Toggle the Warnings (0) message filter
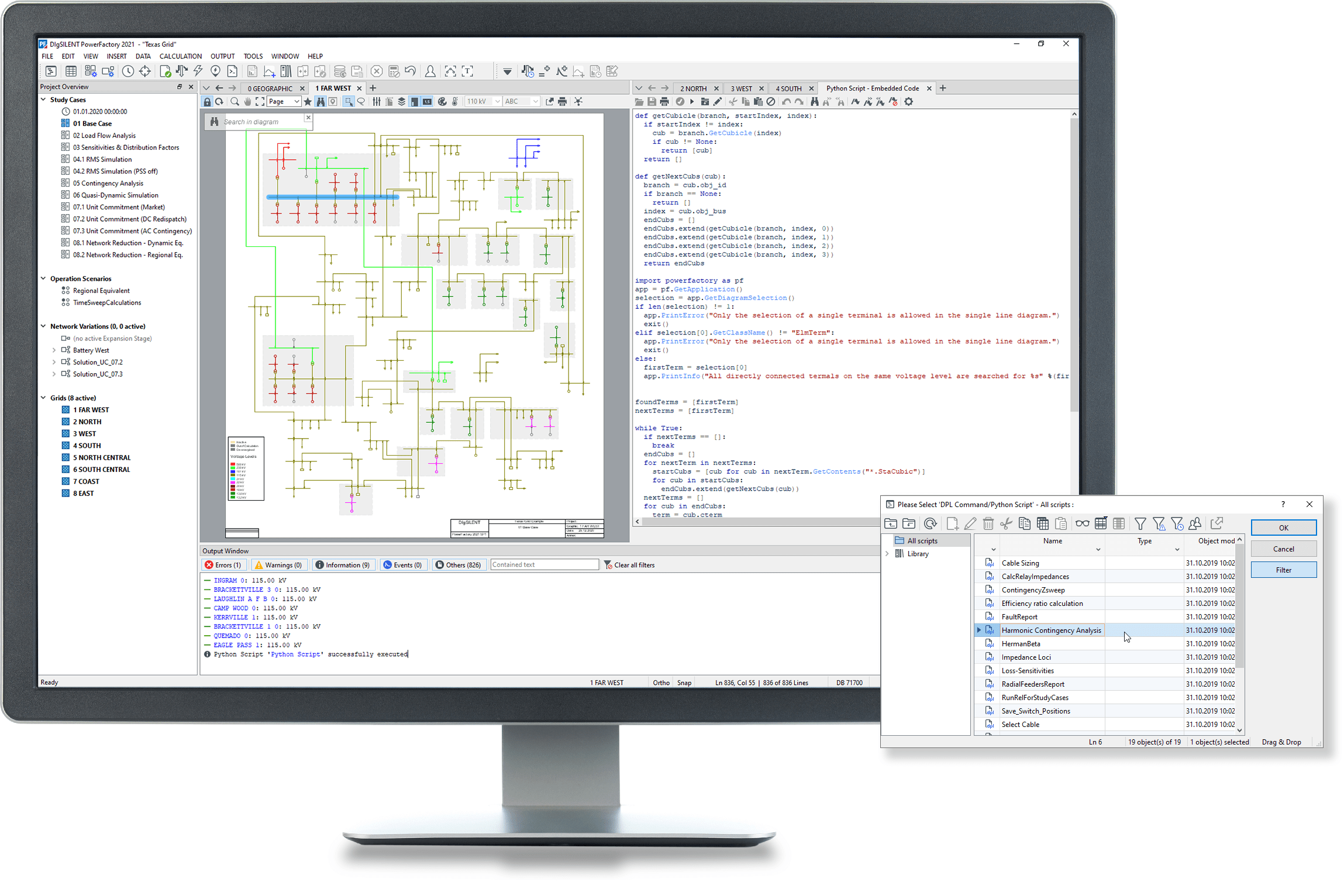The image size is (1344, 896). tap(278, 565)
